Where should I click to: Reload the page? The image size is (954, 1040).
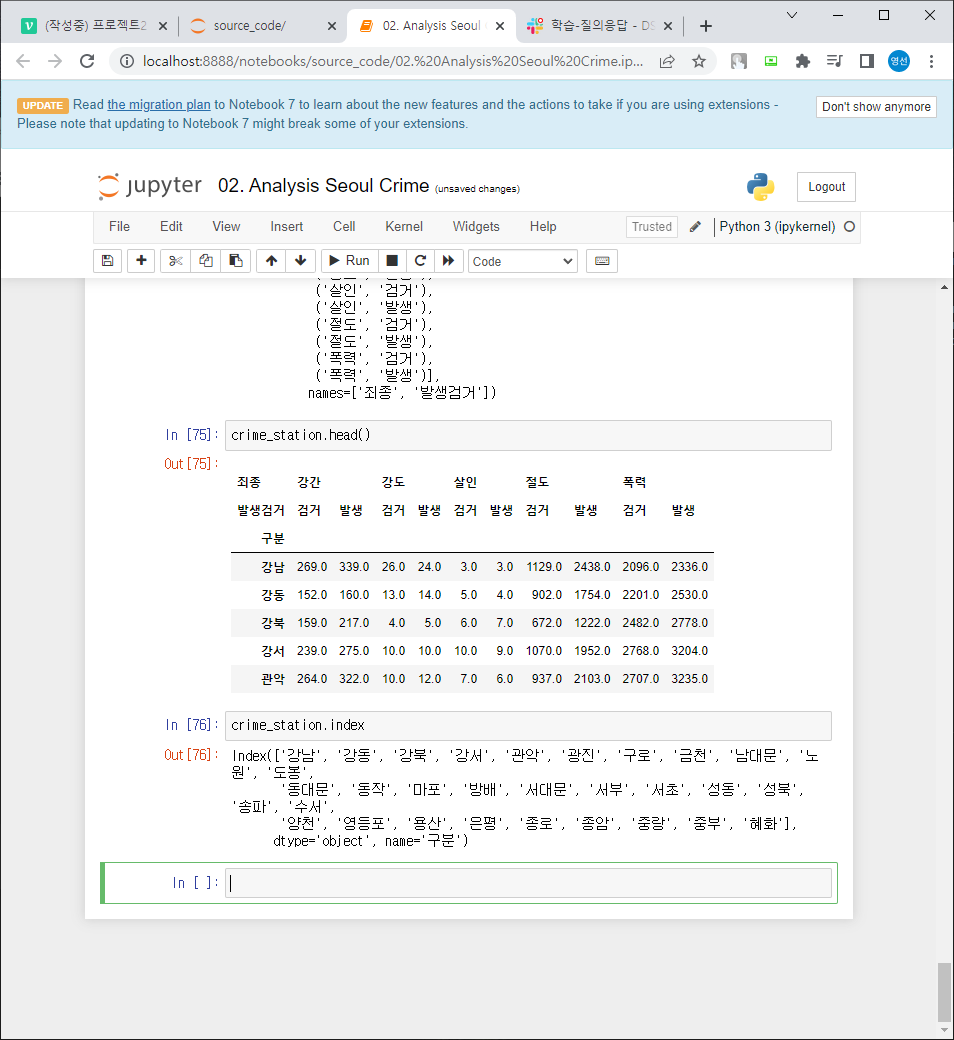coord(87,61)
